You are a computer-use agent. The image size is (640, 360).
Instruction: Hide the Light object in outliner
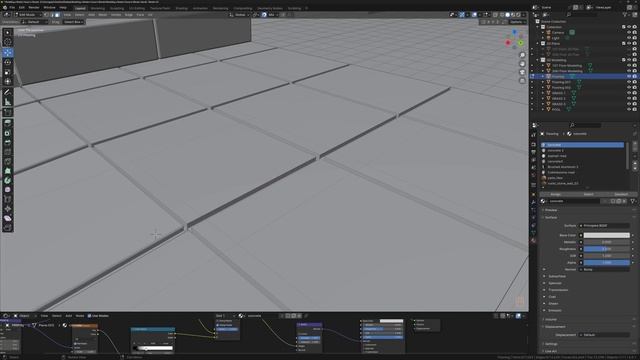coord(629,38)
